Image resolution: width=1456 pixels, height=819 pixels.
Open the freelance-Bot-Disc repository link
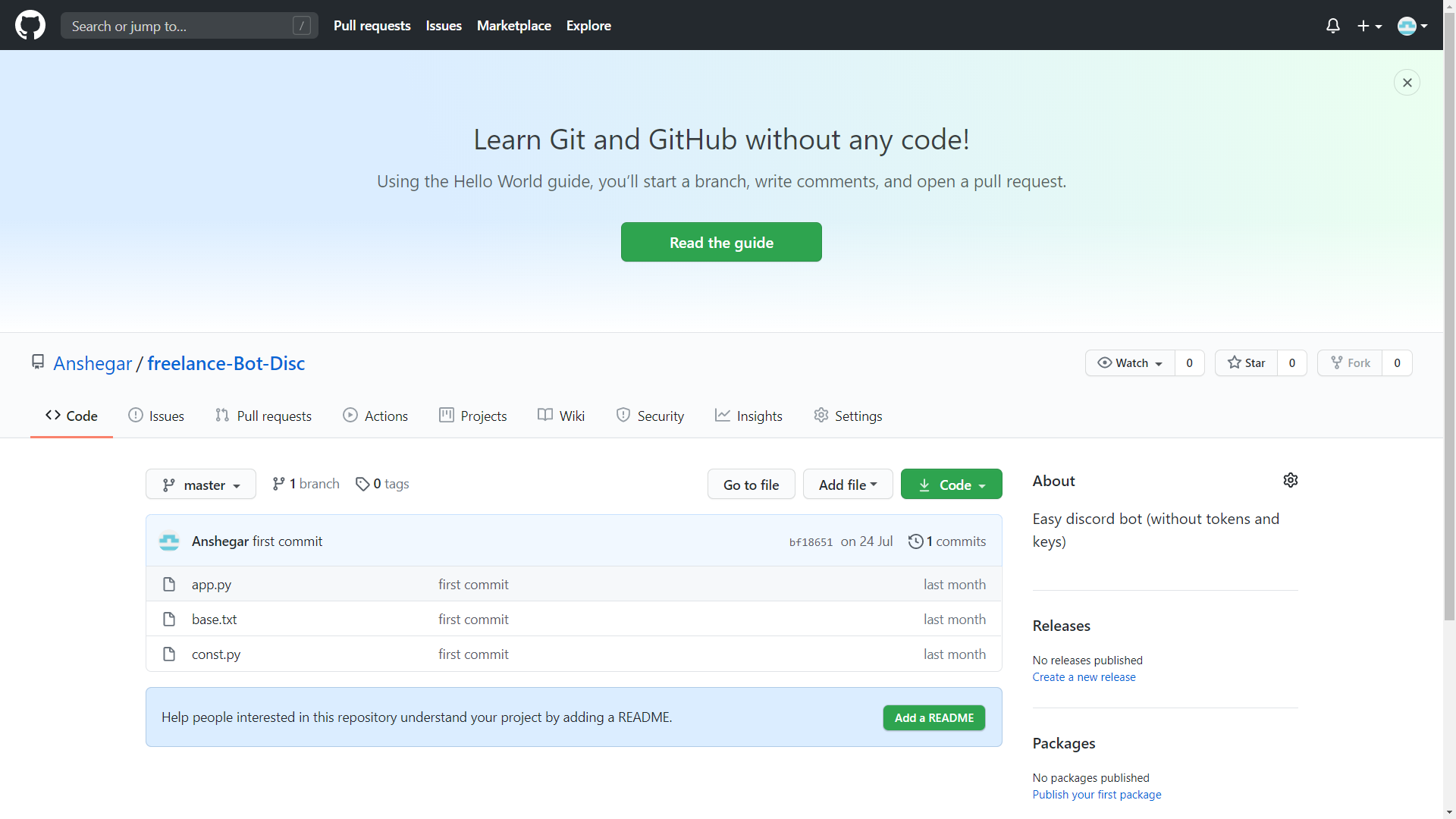tap(226, 363)
